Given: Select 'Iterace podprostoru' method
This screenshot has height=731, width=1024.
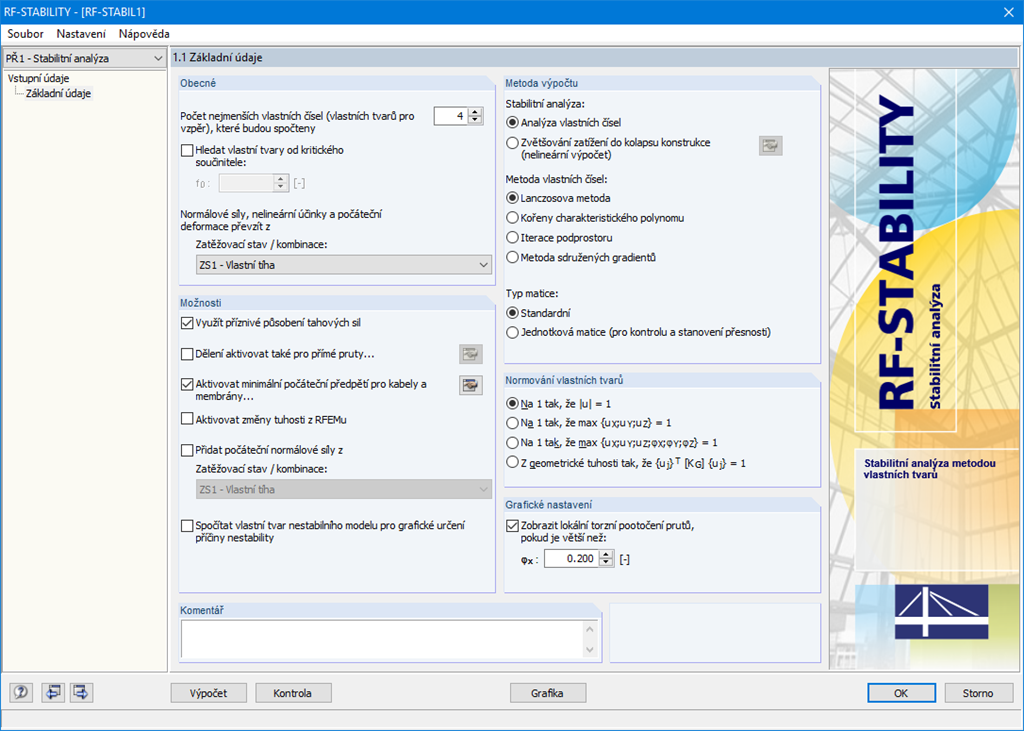Looking at the screenshot, I should 513,238.
